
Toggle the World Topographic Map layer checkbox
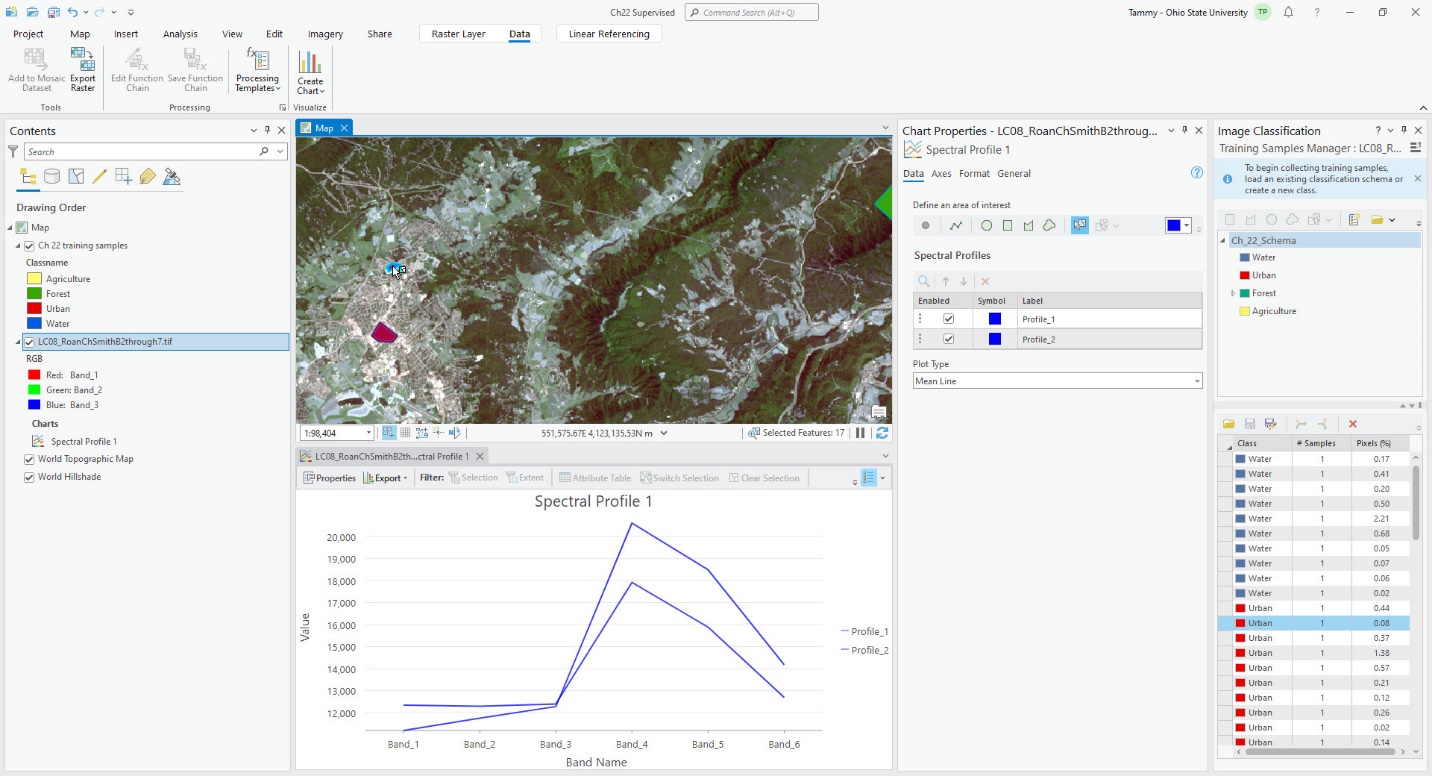tap(29, 459)
